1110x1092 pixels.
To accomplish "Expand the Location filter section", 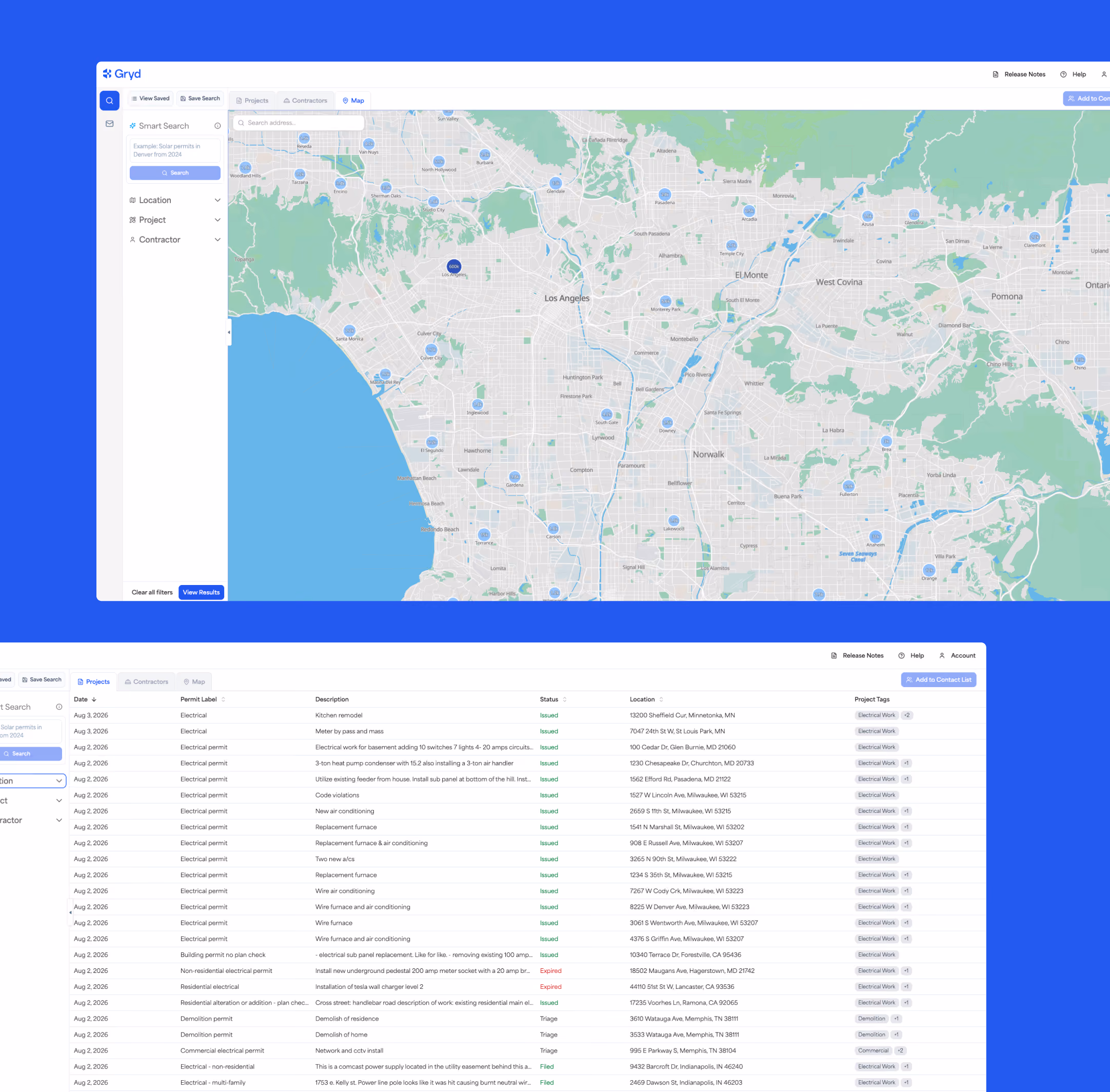I will click(175, 200).
